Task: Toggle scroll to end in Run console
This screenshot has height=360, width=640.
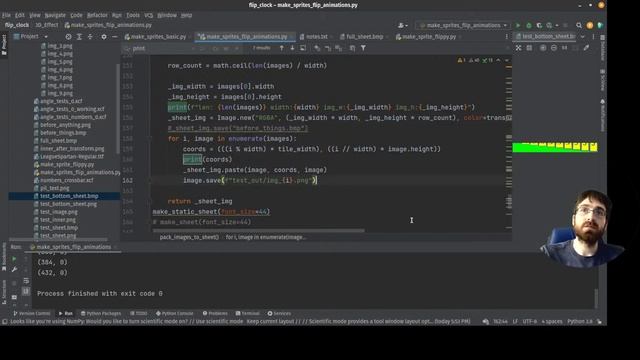Action: pos(26,291)
